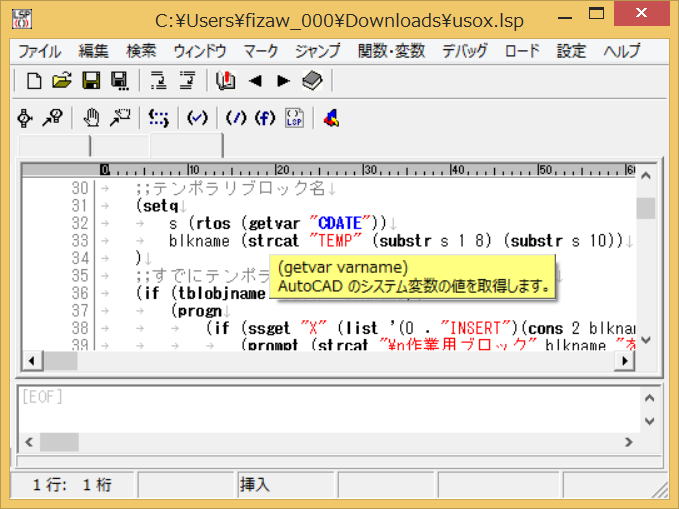The width and height of the screenshot is (679, 509).
Task: Click the hand stop icon
Action: click(x=91, y=118)
